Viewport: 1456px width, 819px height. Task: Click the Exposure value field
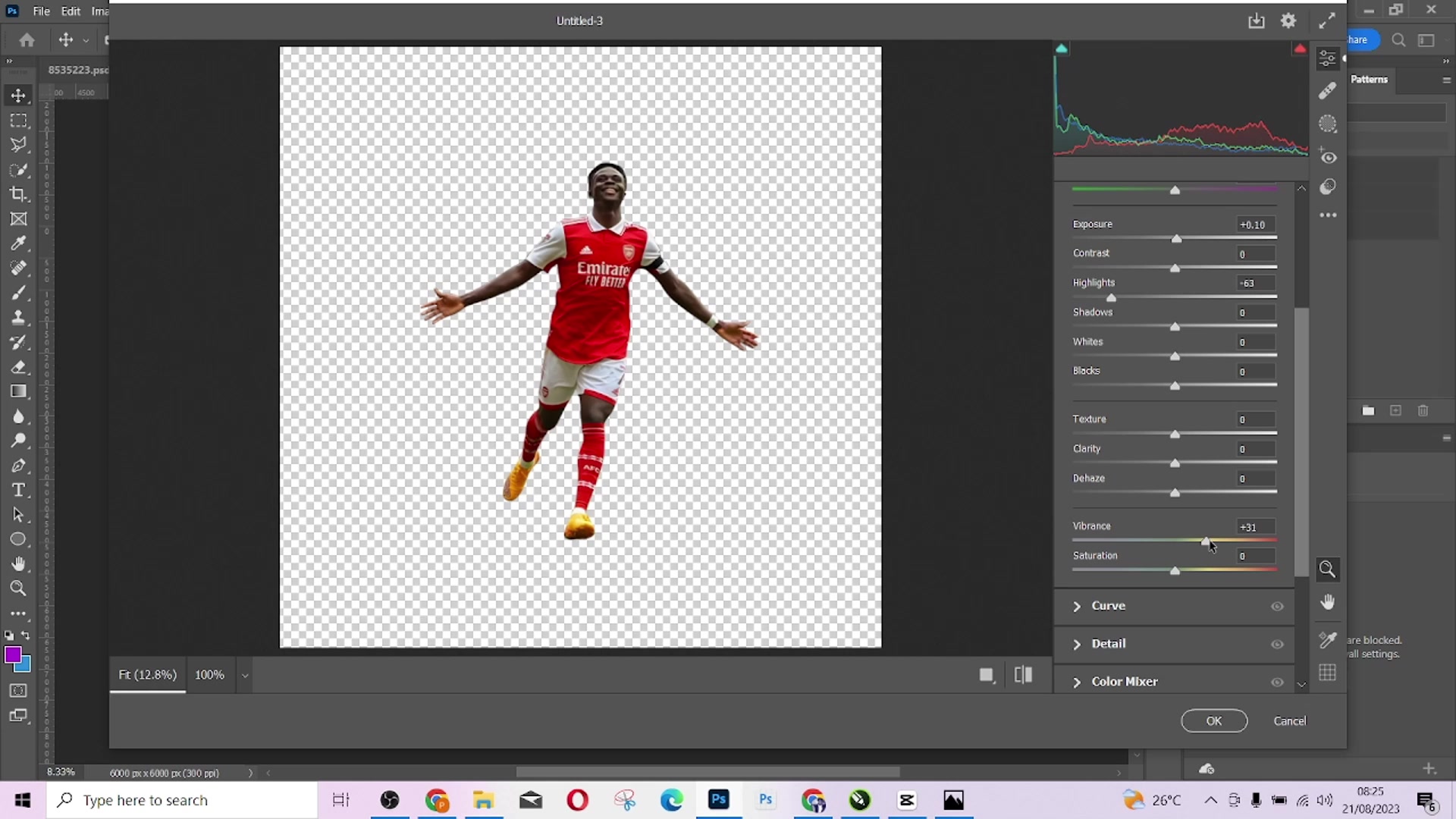1255,224
